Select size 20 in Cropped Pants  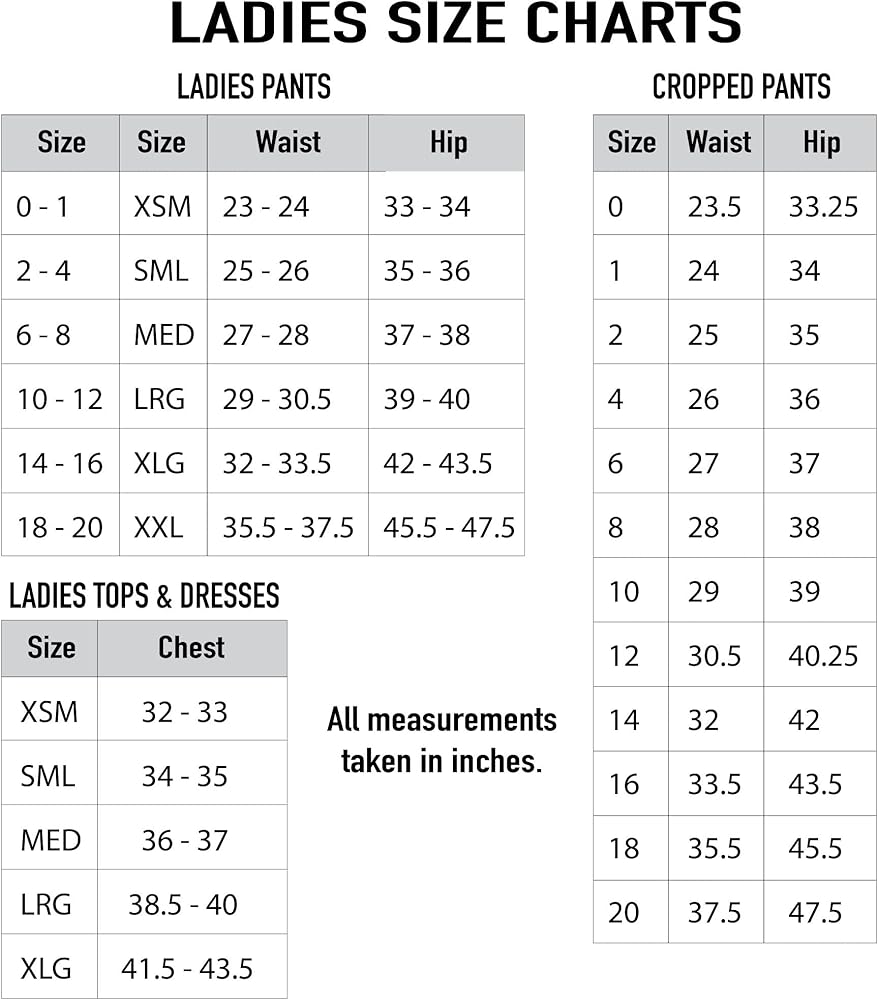[x=624, y=912]
